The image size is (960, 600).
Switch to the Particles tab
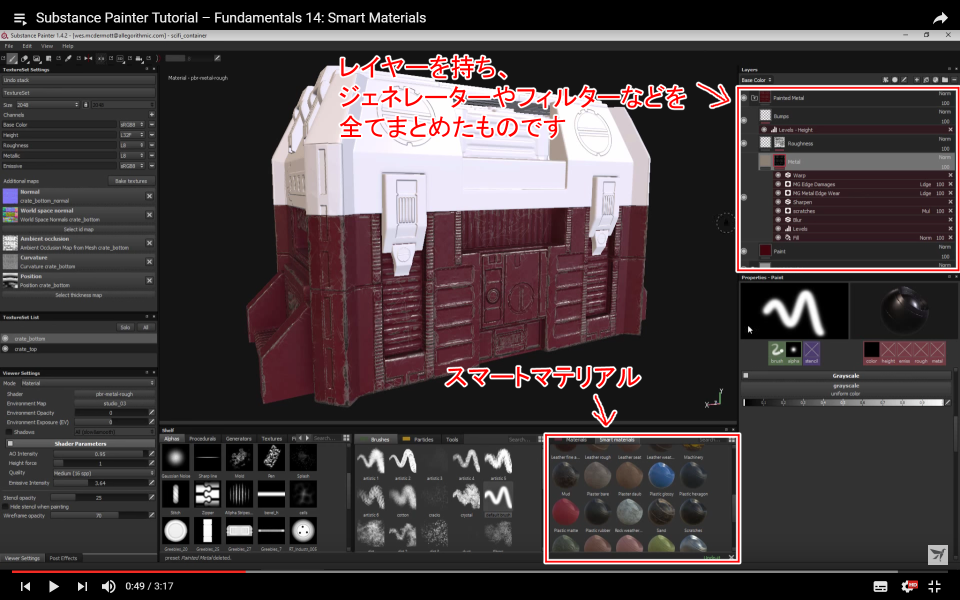pyautogui.click(x=419, y=439)
